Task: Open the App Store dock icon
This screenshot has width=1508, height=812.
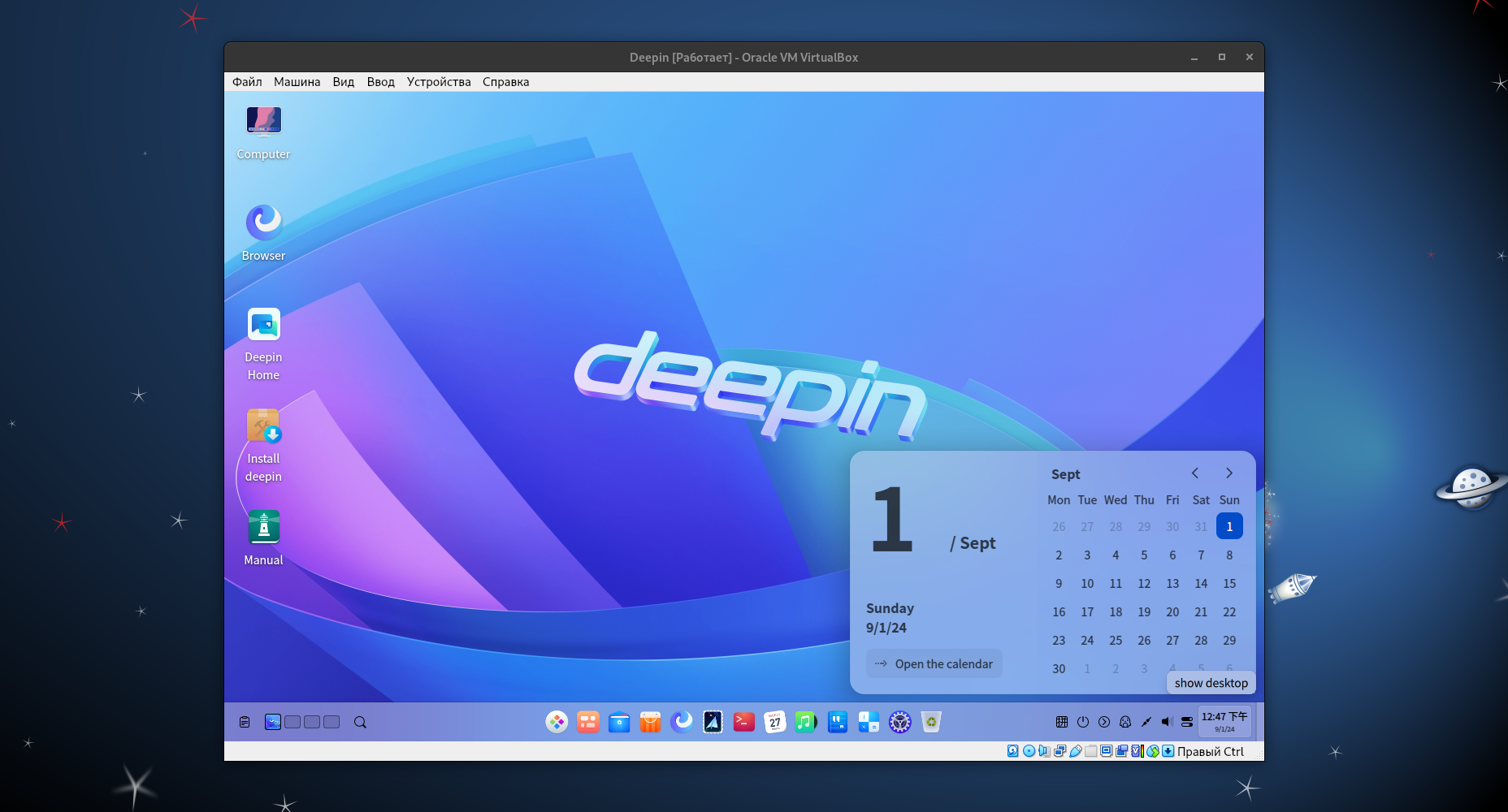Action: pos(650,722)
